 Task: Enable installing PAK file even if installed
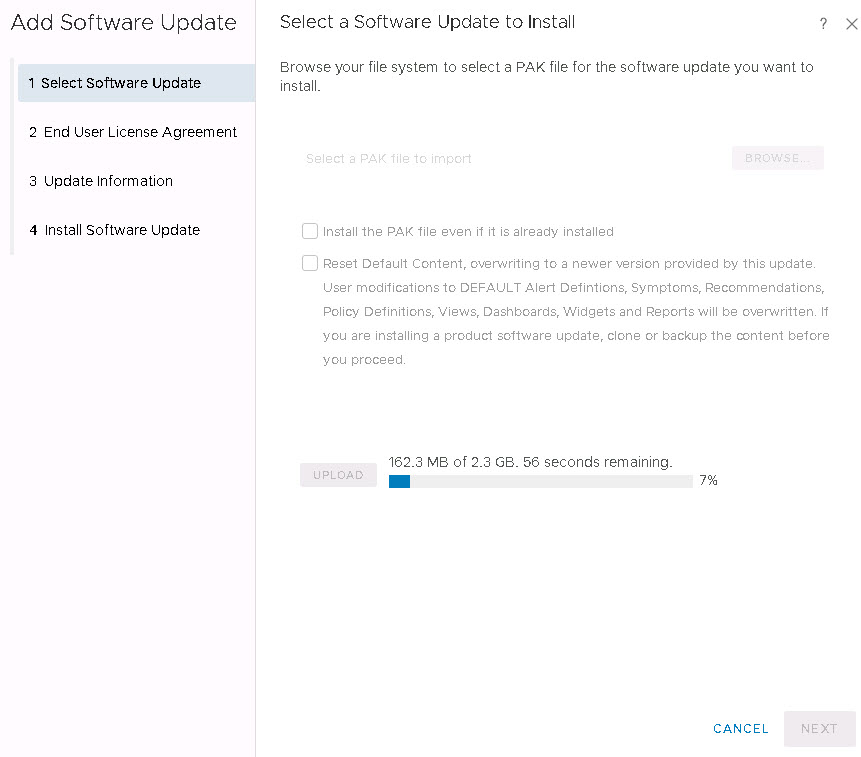coord(310,231)
